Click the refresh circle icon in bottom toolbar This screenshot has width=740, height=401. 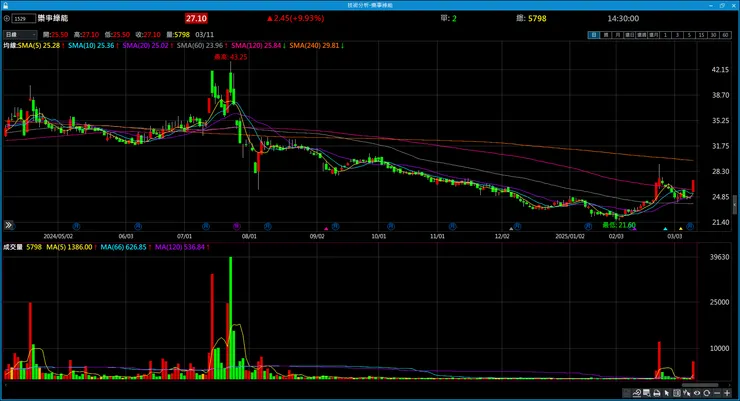click(706, 393)
